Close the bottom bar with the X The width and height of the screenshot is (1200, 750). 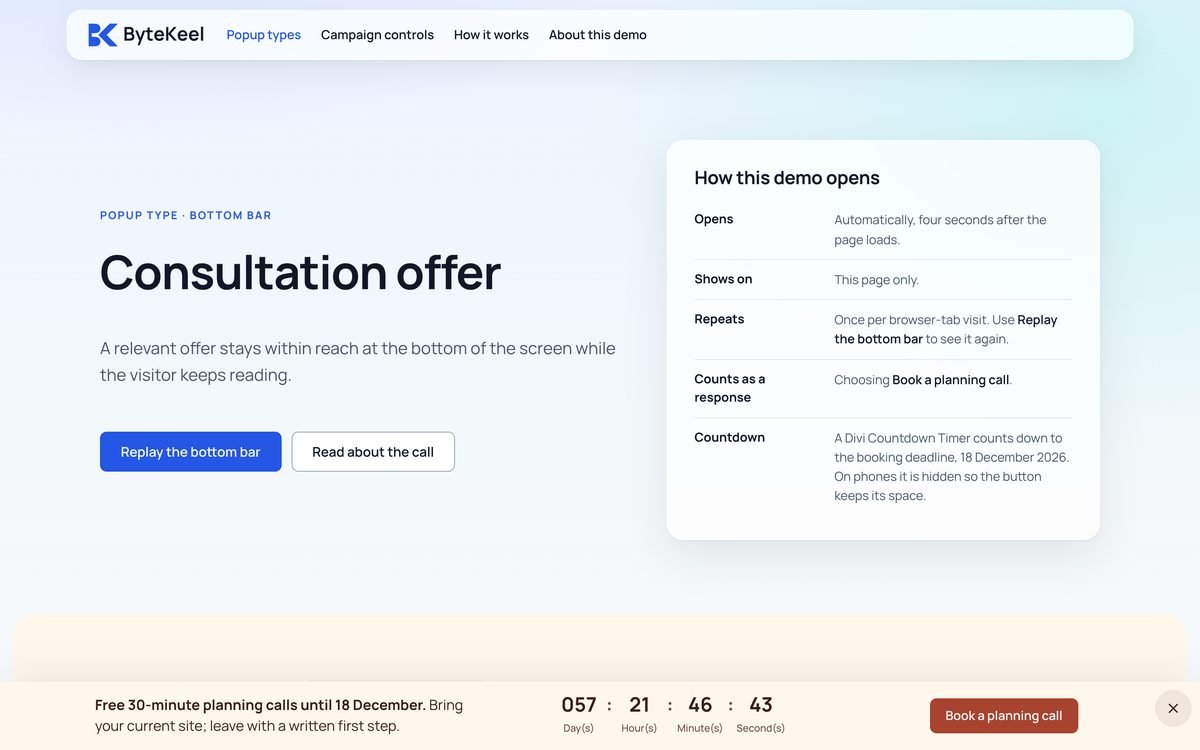coord(1173,708)
